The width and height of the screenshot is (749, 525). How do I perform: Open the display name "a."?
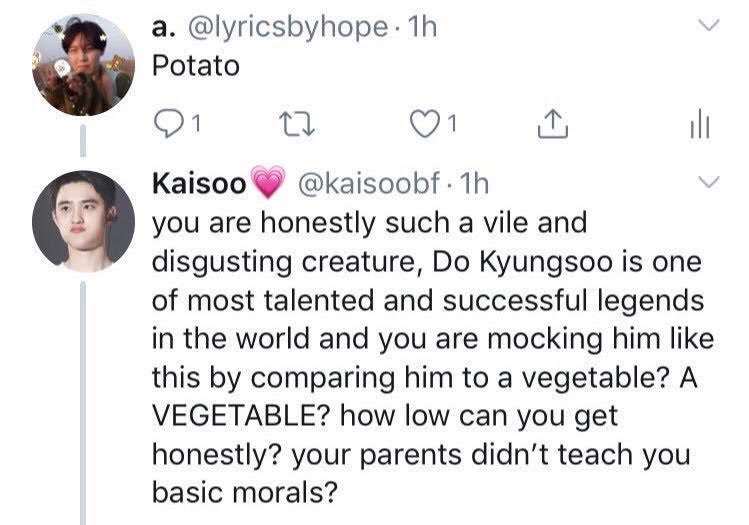tap(164, 27)
